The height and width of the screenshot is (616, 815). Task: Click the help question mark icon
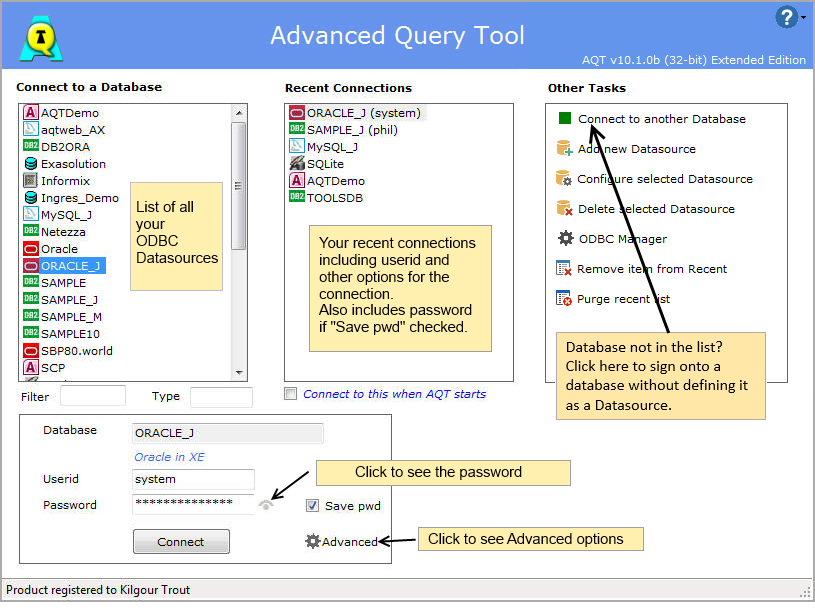point(786,17)
